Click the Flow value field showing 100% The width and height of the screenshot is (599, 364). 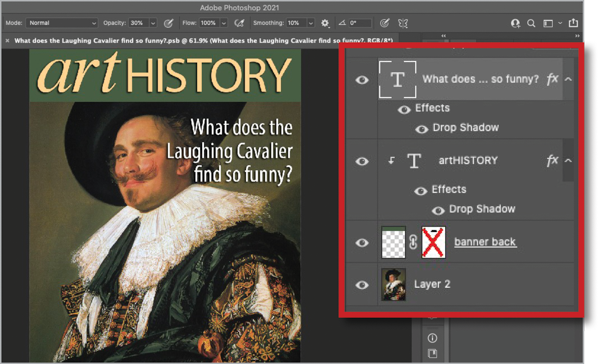click(x=209, y=23)
